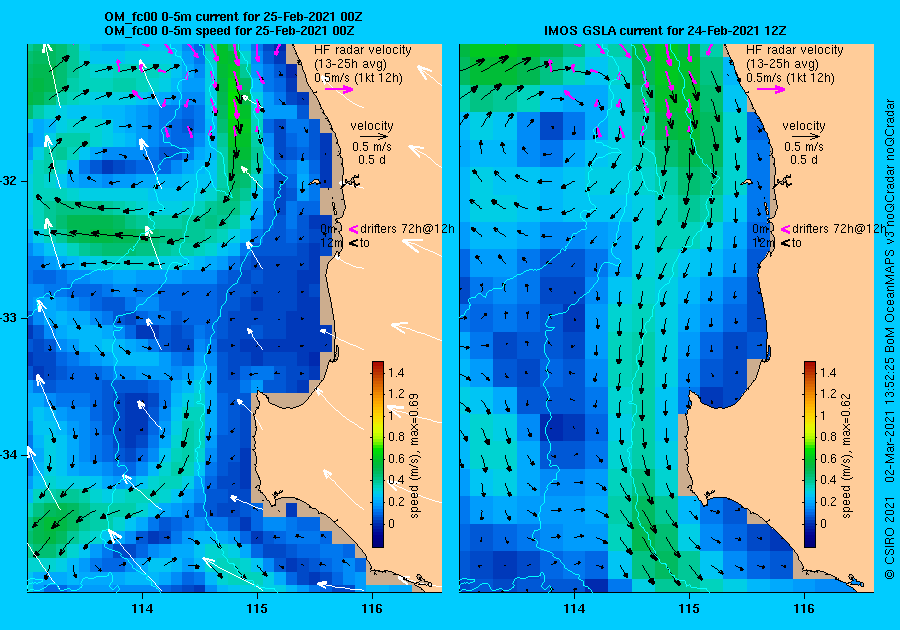Click the -32 latitude axis label

pyautogui.click(x=10, y=181)
